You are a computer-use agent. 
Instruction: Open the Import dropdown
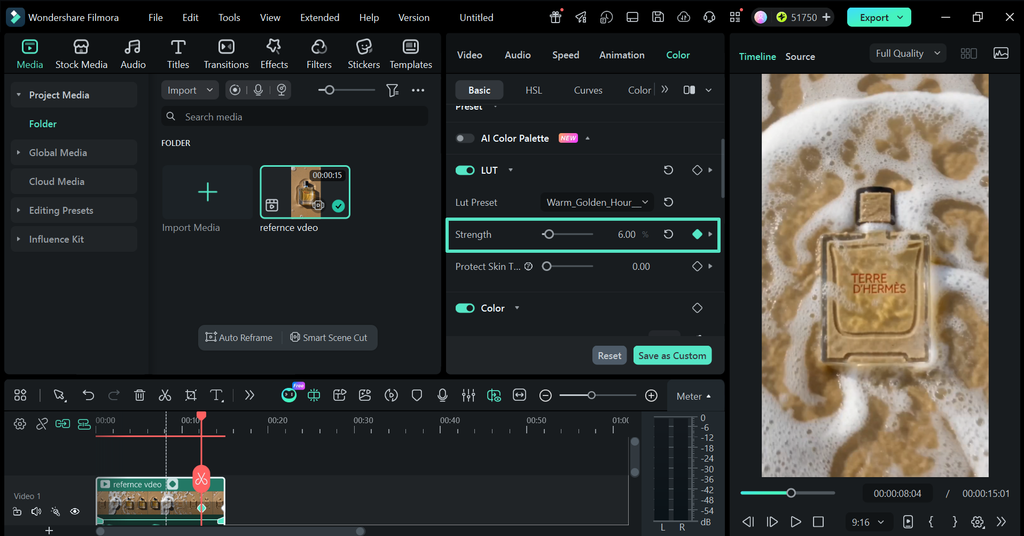coord(189,90)
